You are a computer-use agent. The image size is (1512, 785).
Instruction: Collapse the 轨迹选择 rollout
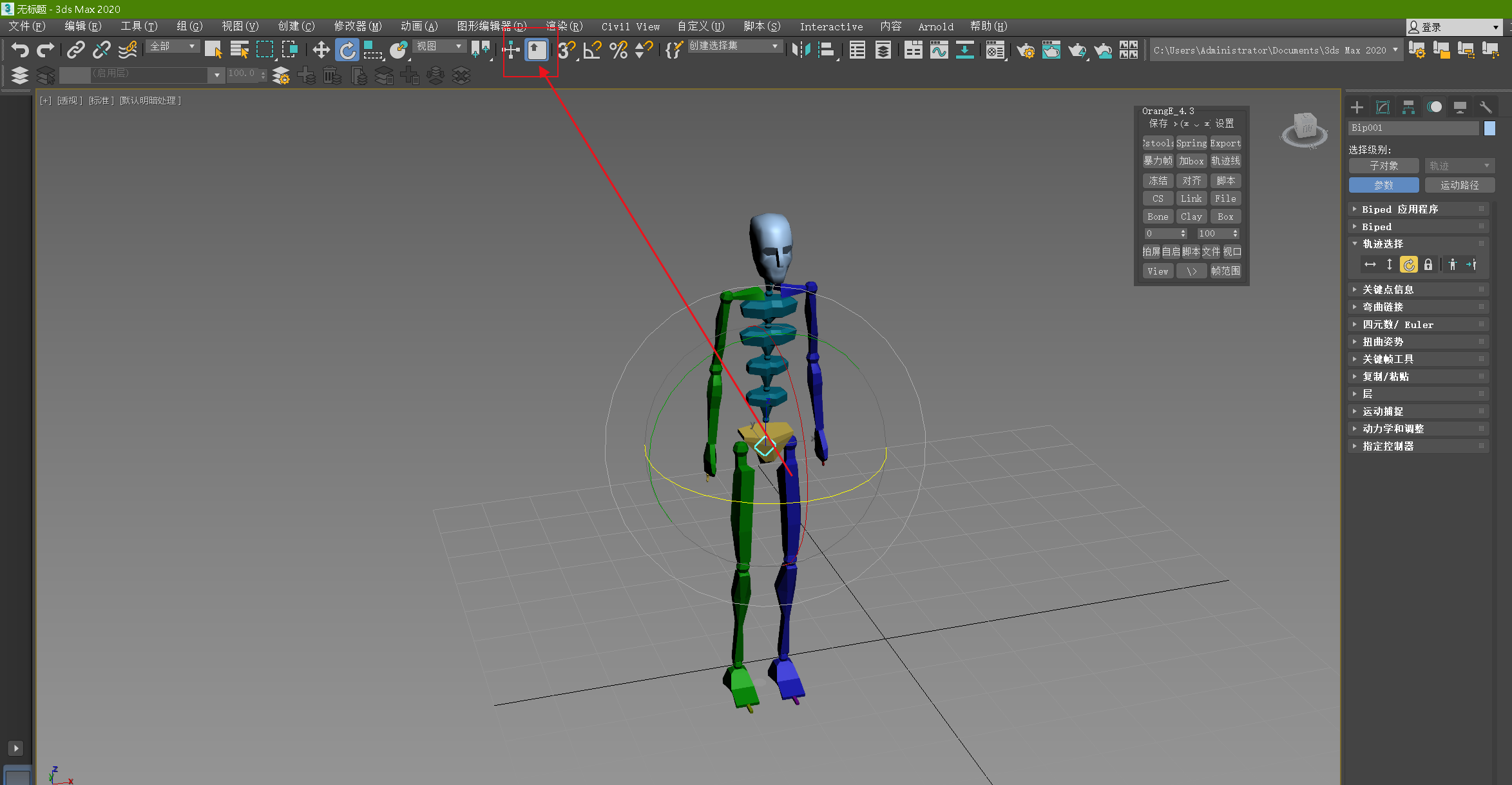click(1418, 244)
